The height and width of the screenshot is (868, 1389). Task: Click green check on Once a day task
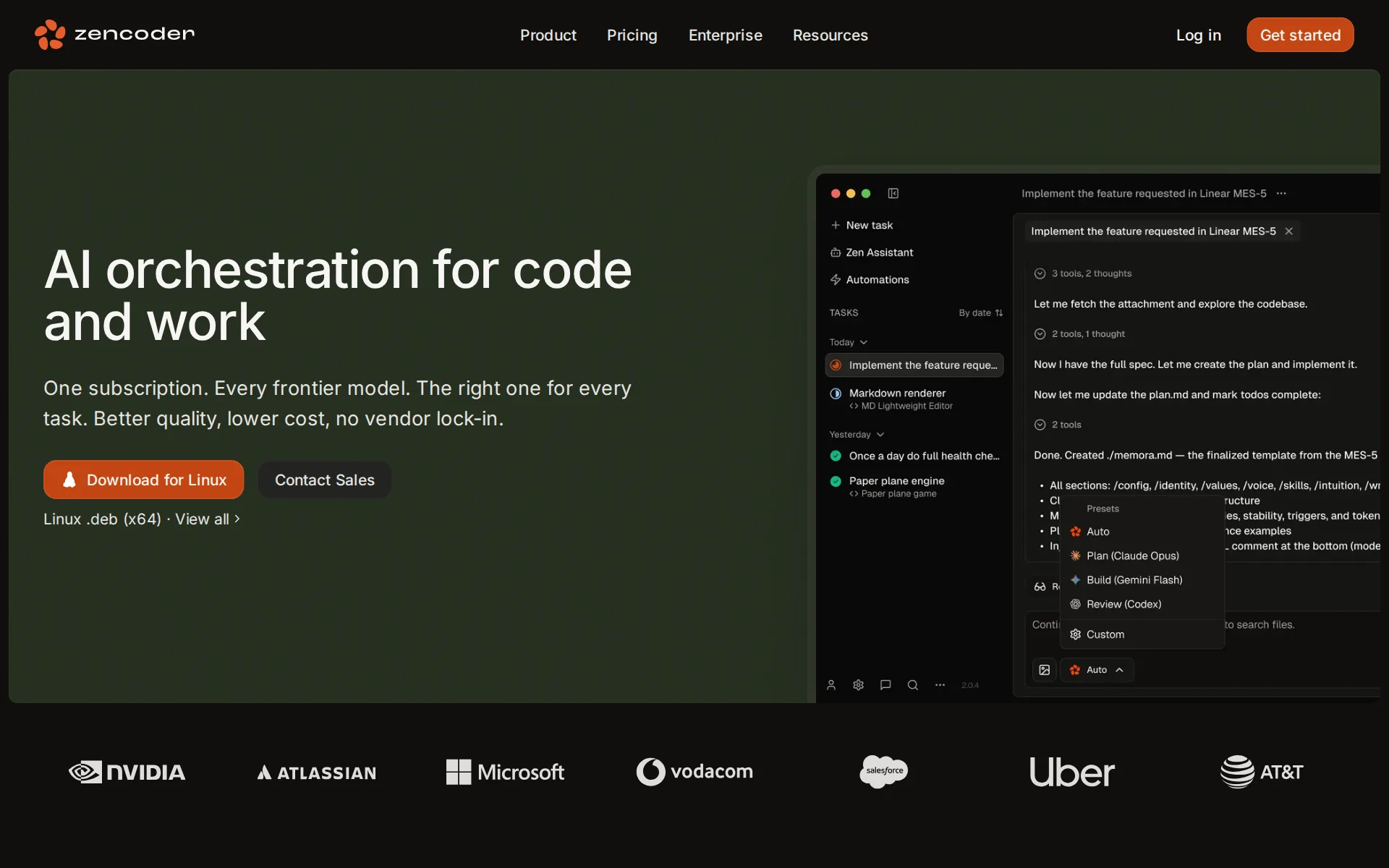coord(836,456)
